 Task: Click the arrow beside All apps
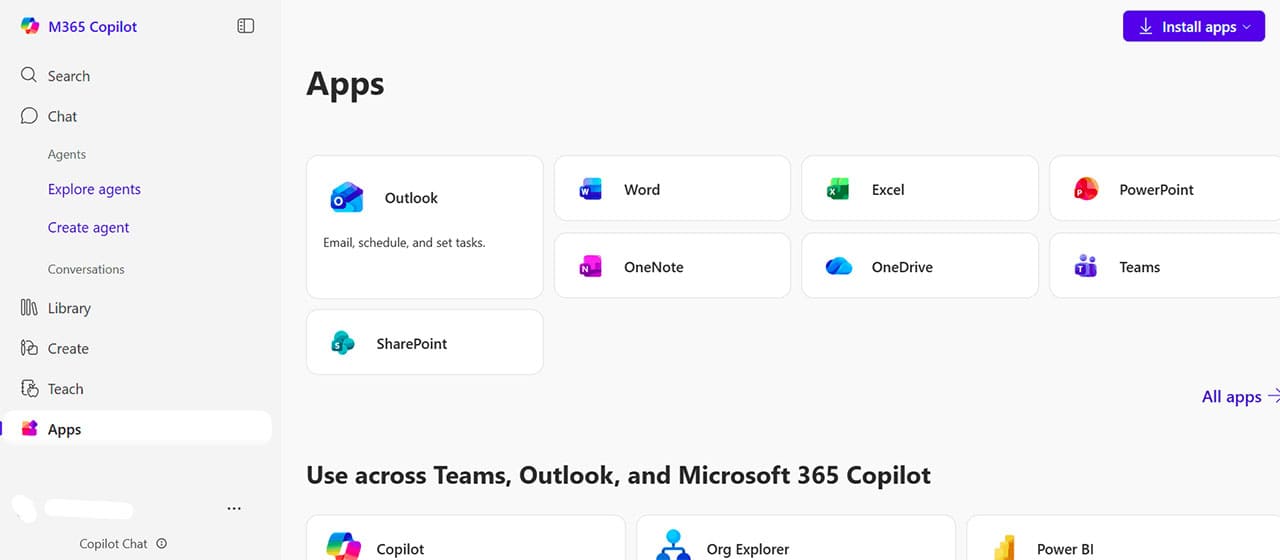click(1273, 396)
